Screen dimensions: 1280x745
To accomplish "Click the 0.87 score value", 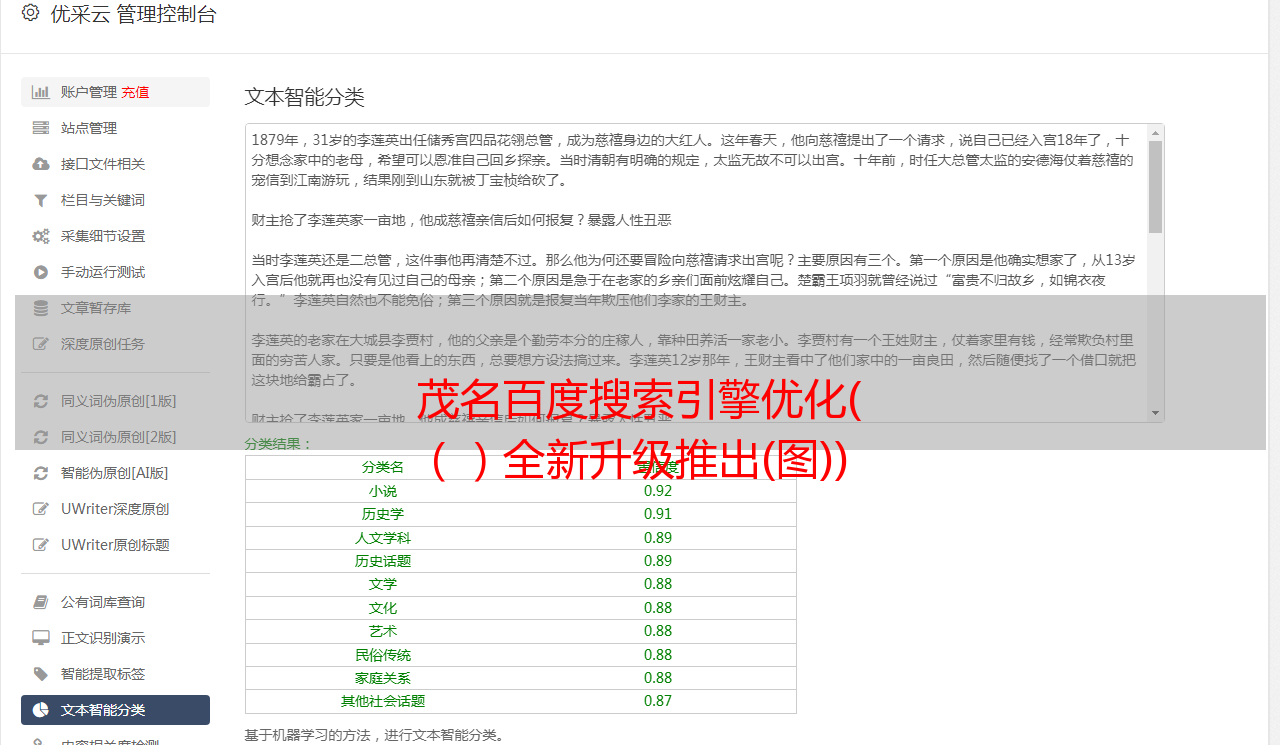I will point(658,701).
